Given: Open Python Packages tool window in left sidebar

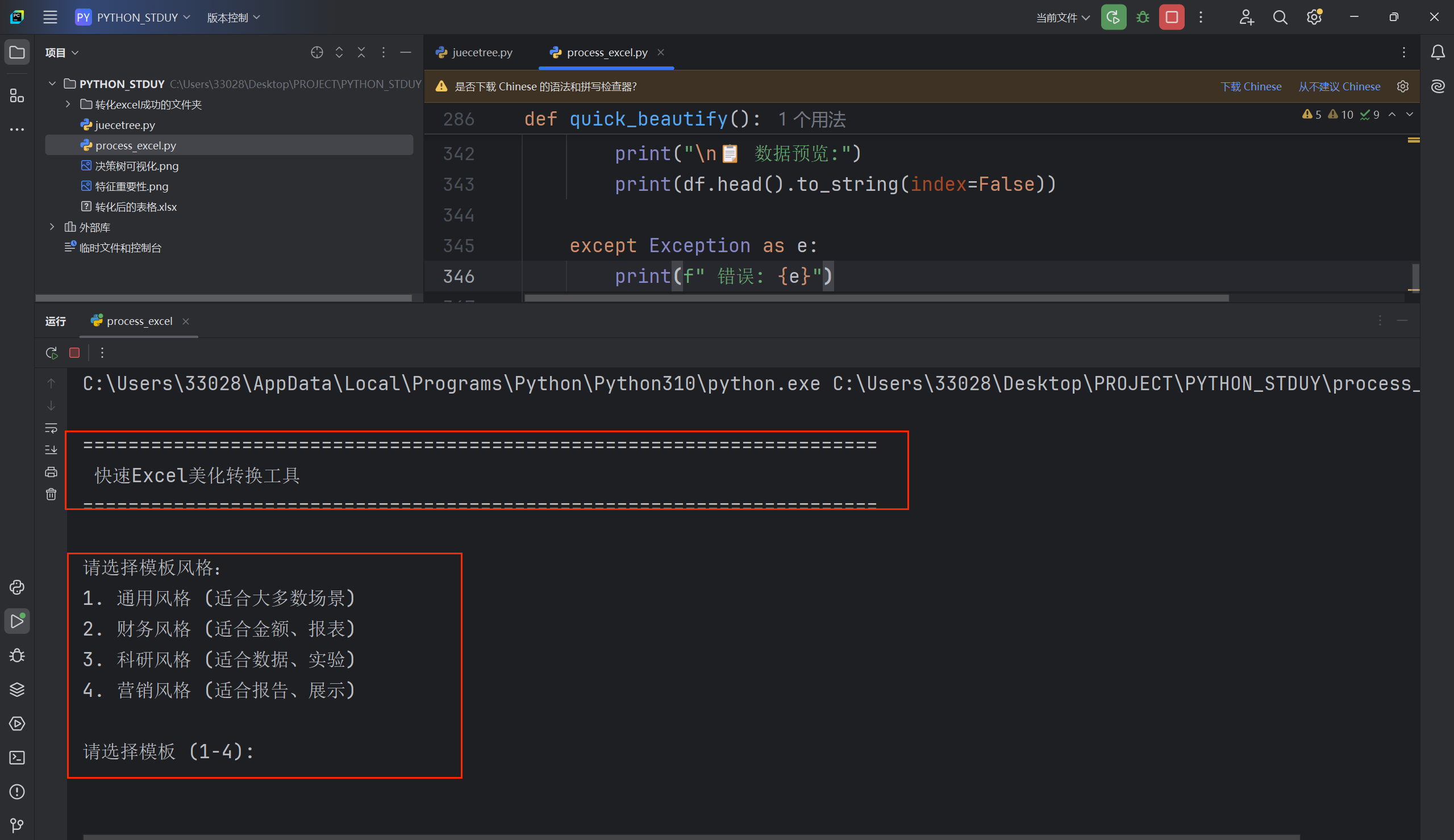Looking at the screenshot, I should (16, 689).
